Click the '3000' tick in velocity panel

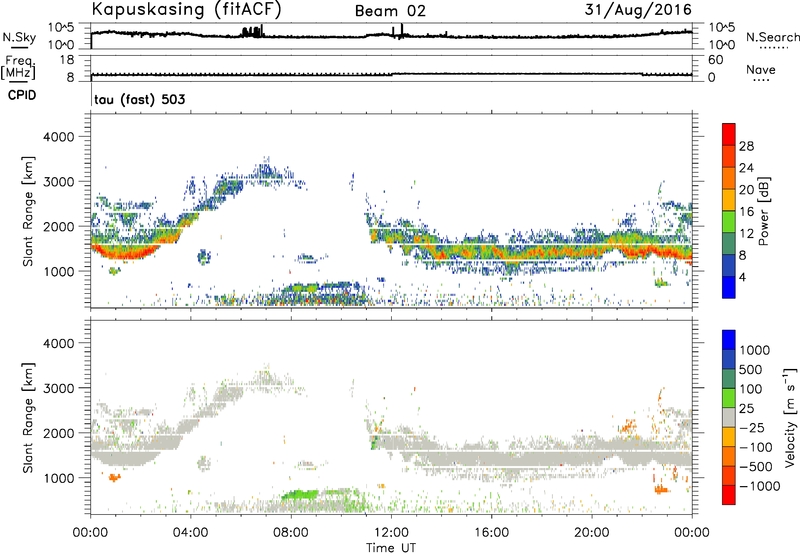click(x=59, y=388)
